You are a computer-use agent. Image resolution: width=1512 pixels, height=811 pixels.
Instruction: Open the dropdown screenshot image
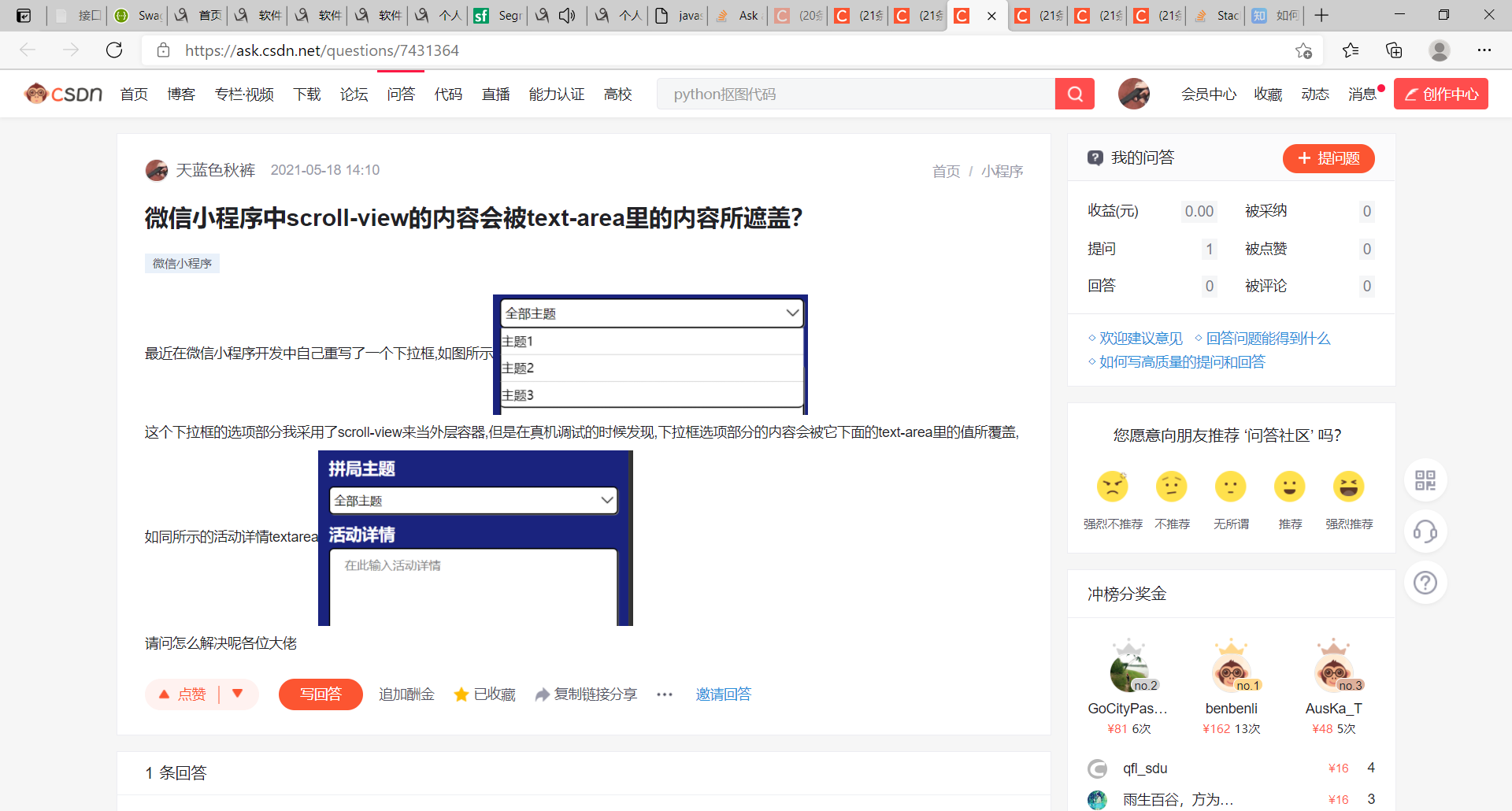point(650,354)
